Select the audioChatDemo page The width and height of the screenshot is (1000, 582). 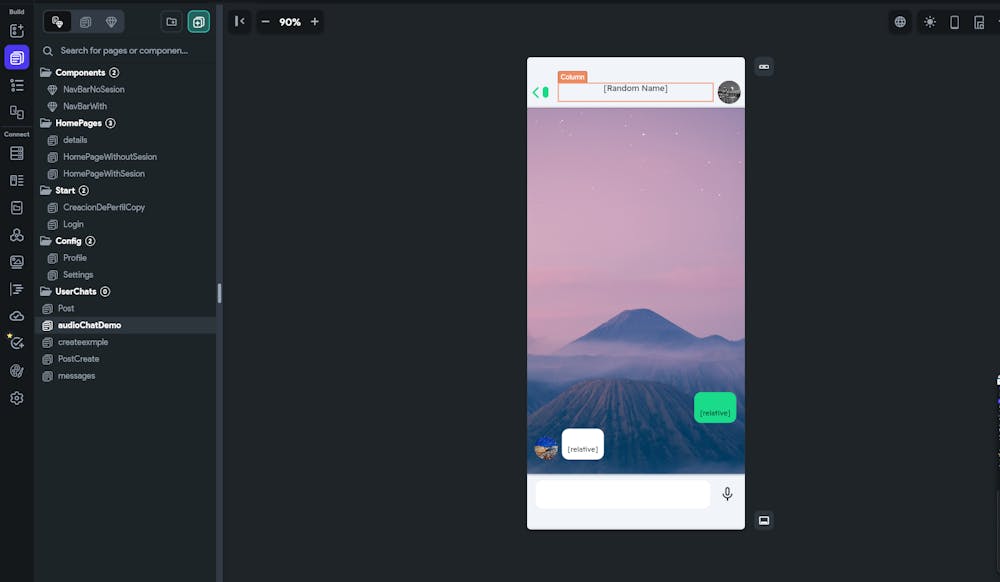coord(89,325)
